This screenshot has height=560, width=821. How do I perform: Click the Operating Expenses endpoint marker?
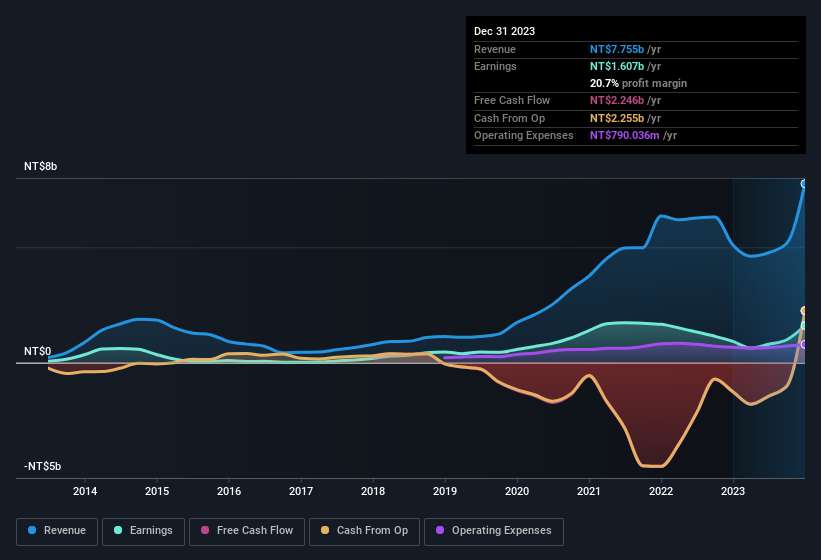point(804,344)
